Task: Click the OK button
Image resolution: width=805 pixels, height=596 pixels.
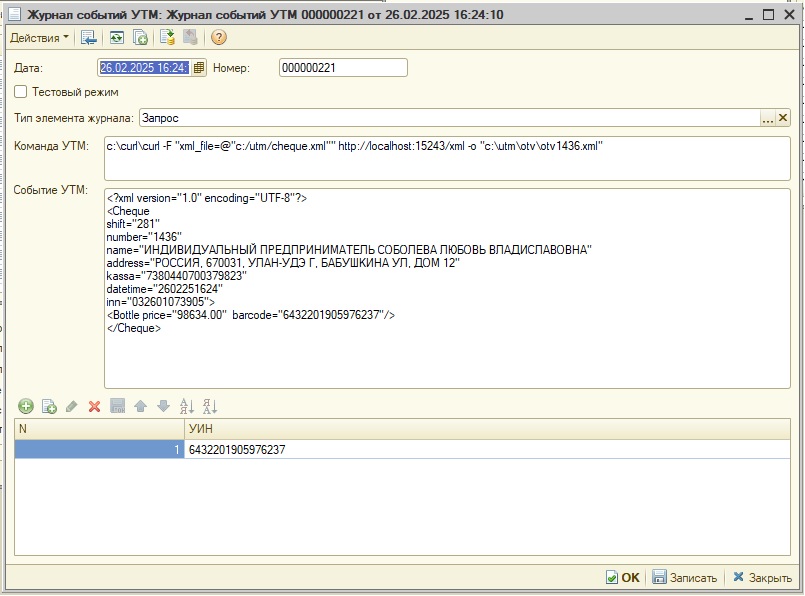Action: click(x=623, y=578)
